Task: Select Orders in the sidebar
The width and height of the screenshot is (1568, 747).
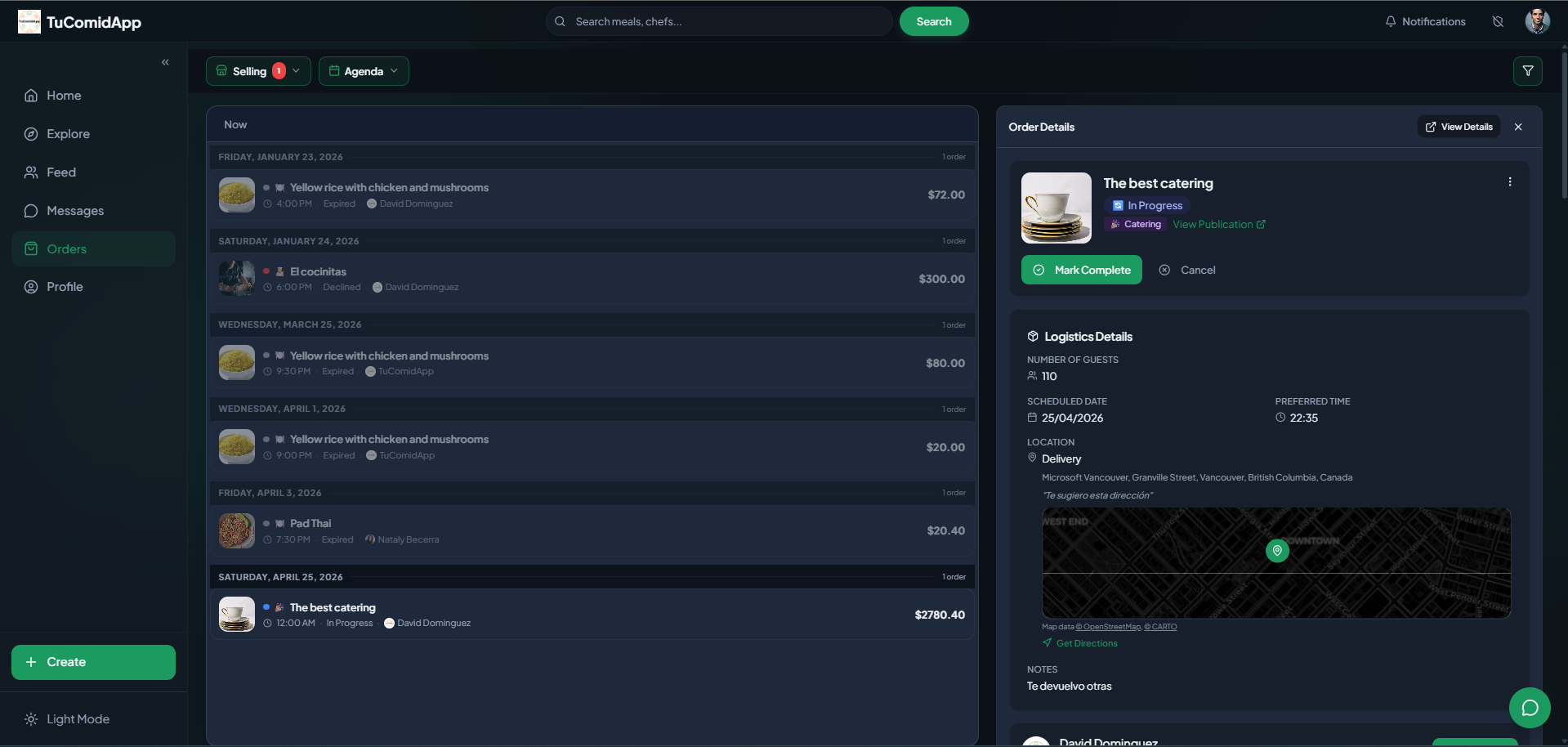Action: [65, 248]
